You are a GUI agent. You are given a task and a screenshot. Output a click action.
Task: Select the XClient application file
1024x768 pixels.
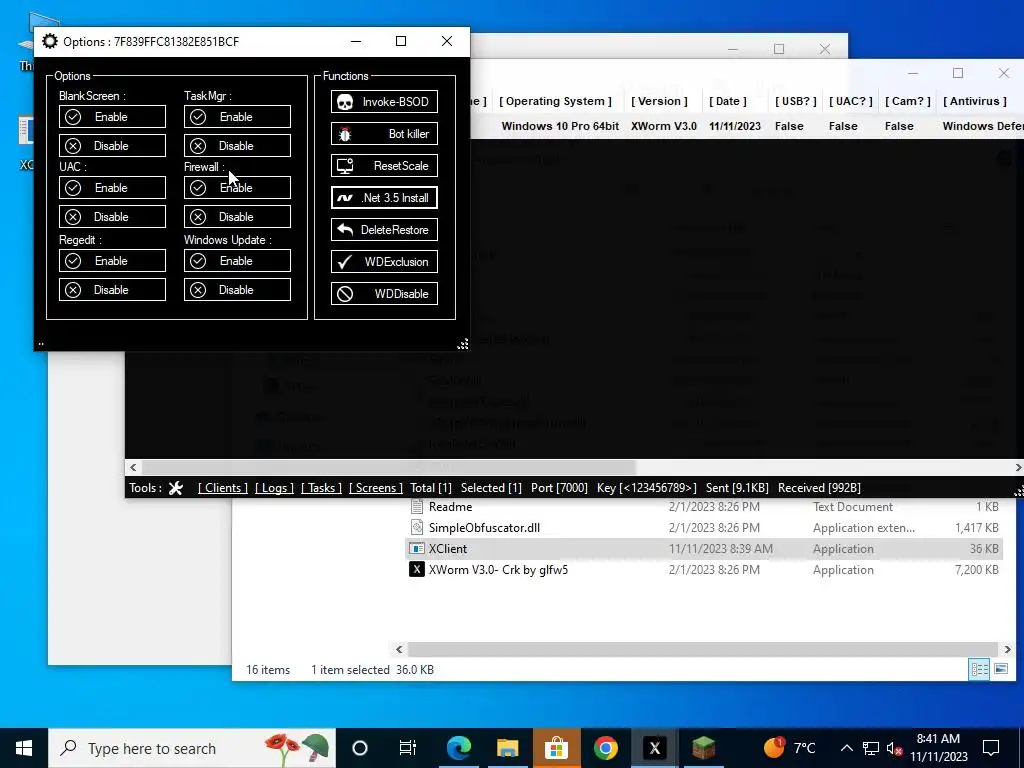point(703,549)
